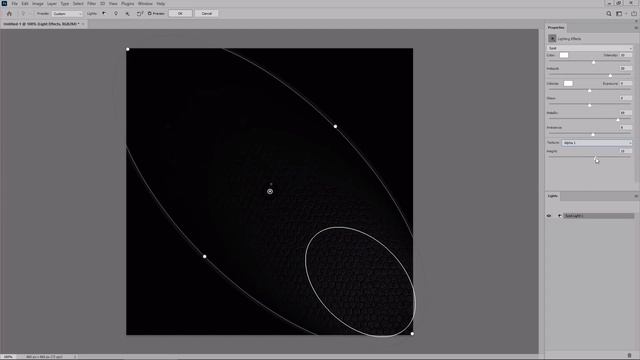Click the Height value field
640x360 pixels.
[625, 151]
